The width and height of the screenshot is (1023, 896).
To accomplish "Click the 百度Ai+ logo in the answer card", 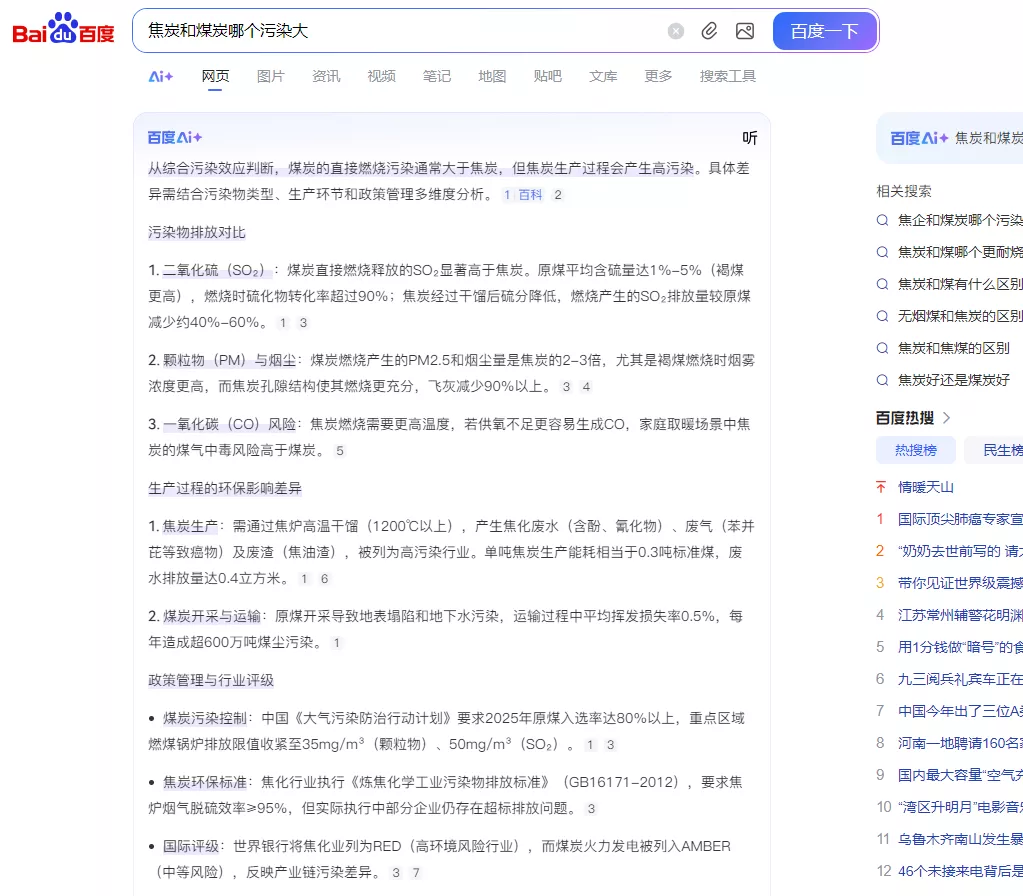I will [175, 138].
